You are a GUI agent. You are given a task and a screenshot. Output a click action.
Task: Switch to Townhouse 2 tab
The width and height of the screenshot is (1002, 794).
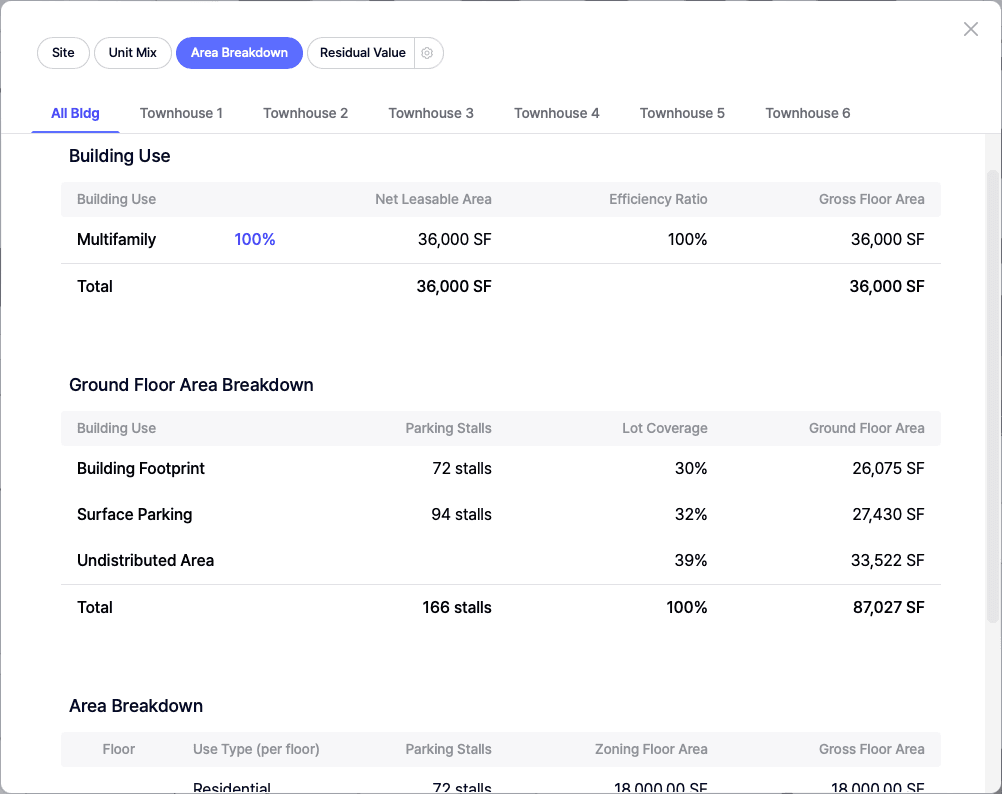305,113
